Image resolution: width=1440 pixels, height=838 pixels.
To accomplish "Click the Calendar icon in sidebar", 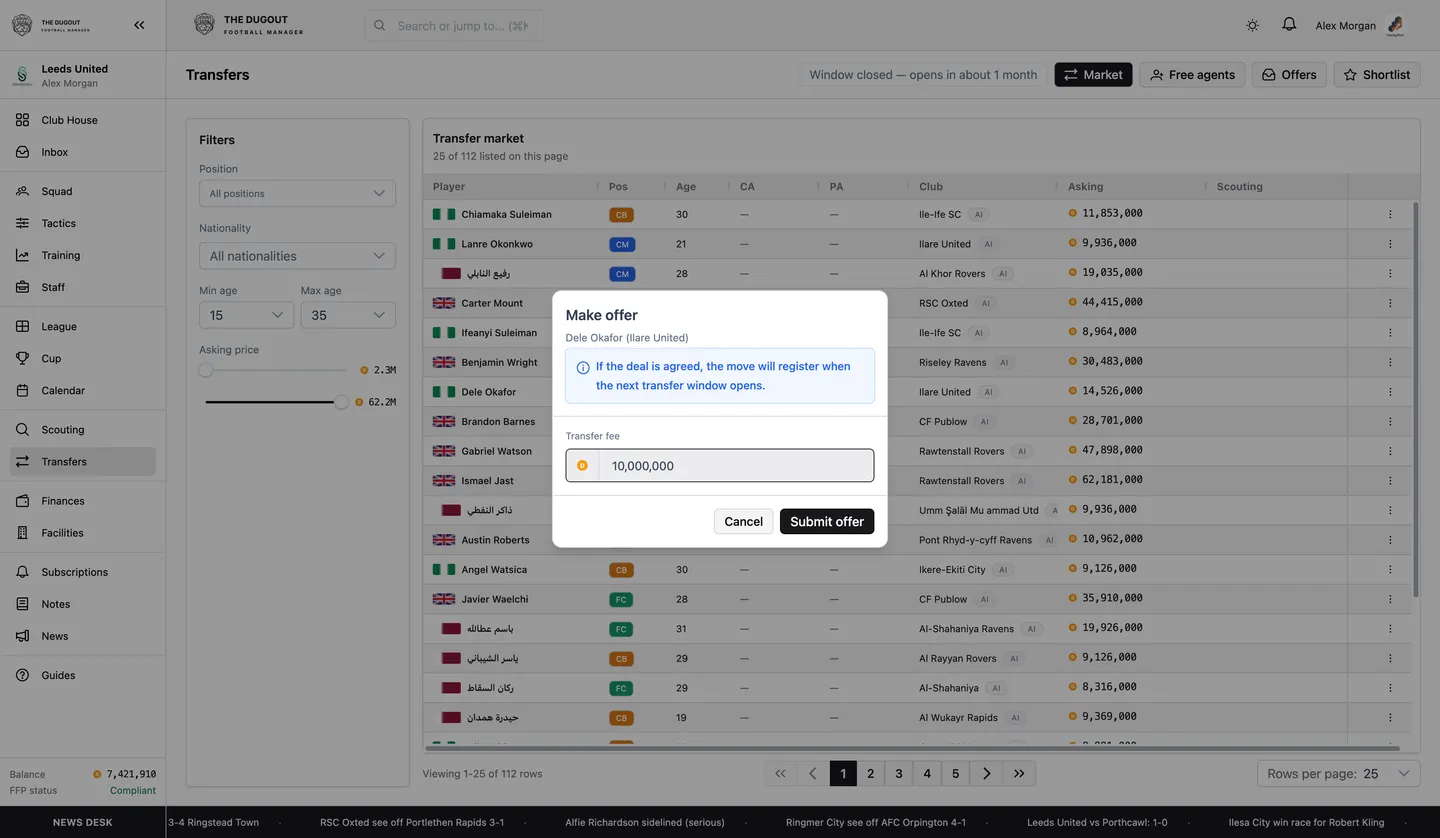I will pos(23,390).
